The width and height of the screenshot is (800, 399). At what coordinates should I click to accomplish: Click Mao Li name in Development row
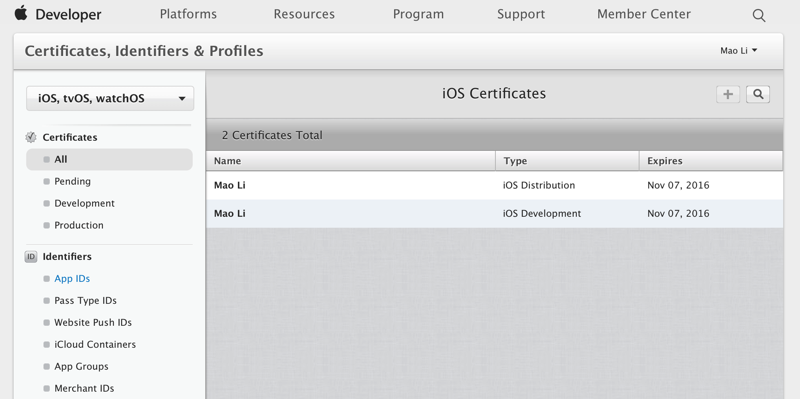click(x=230, y=213)
